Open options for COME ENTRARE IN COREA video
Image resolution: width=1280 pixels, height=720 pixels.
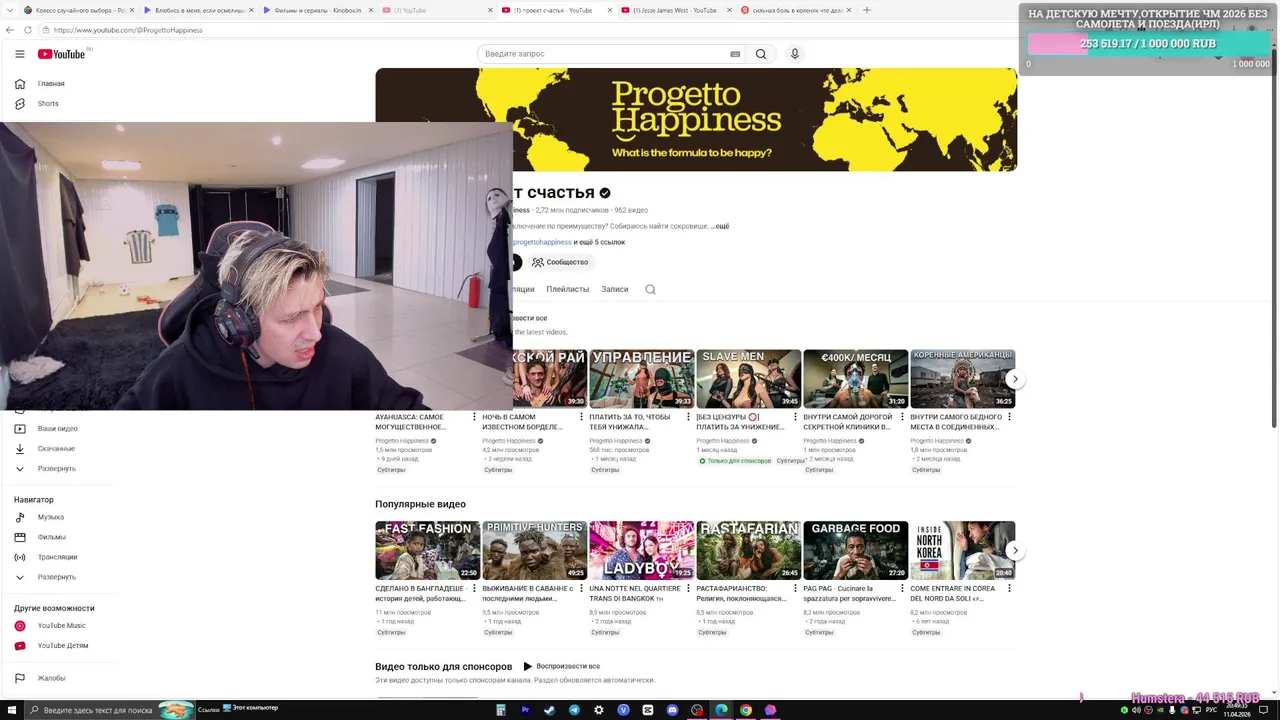pos(1009,588)
